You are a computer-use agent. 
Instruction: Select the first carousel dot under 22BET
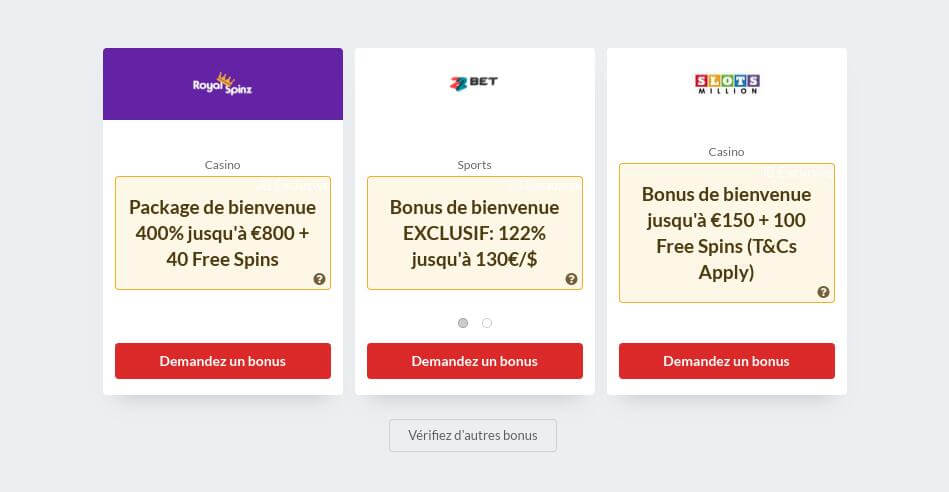(463, 323)
